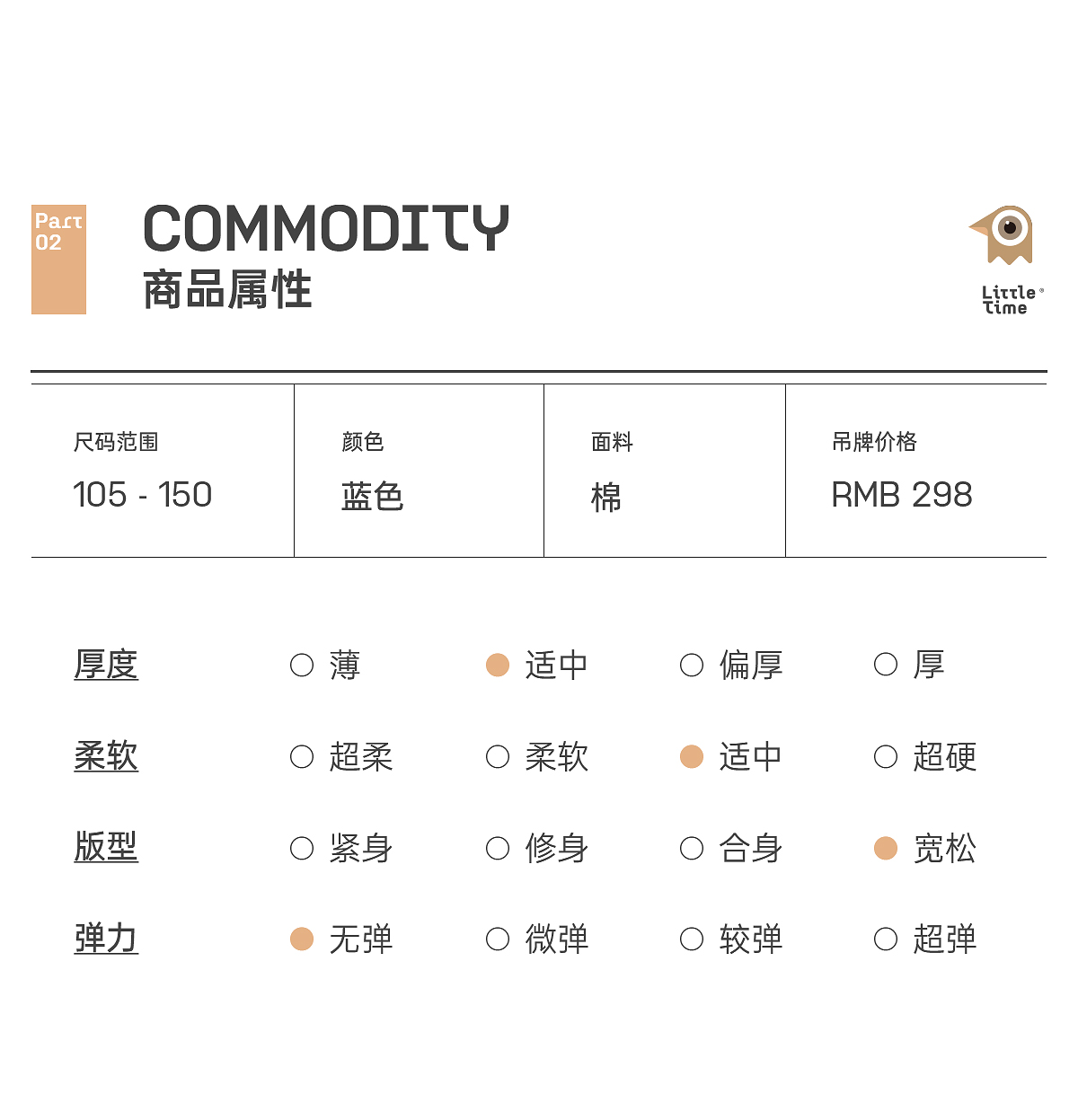
Task: Pick the 超弹 elasticity option
Action: point(886,939)
